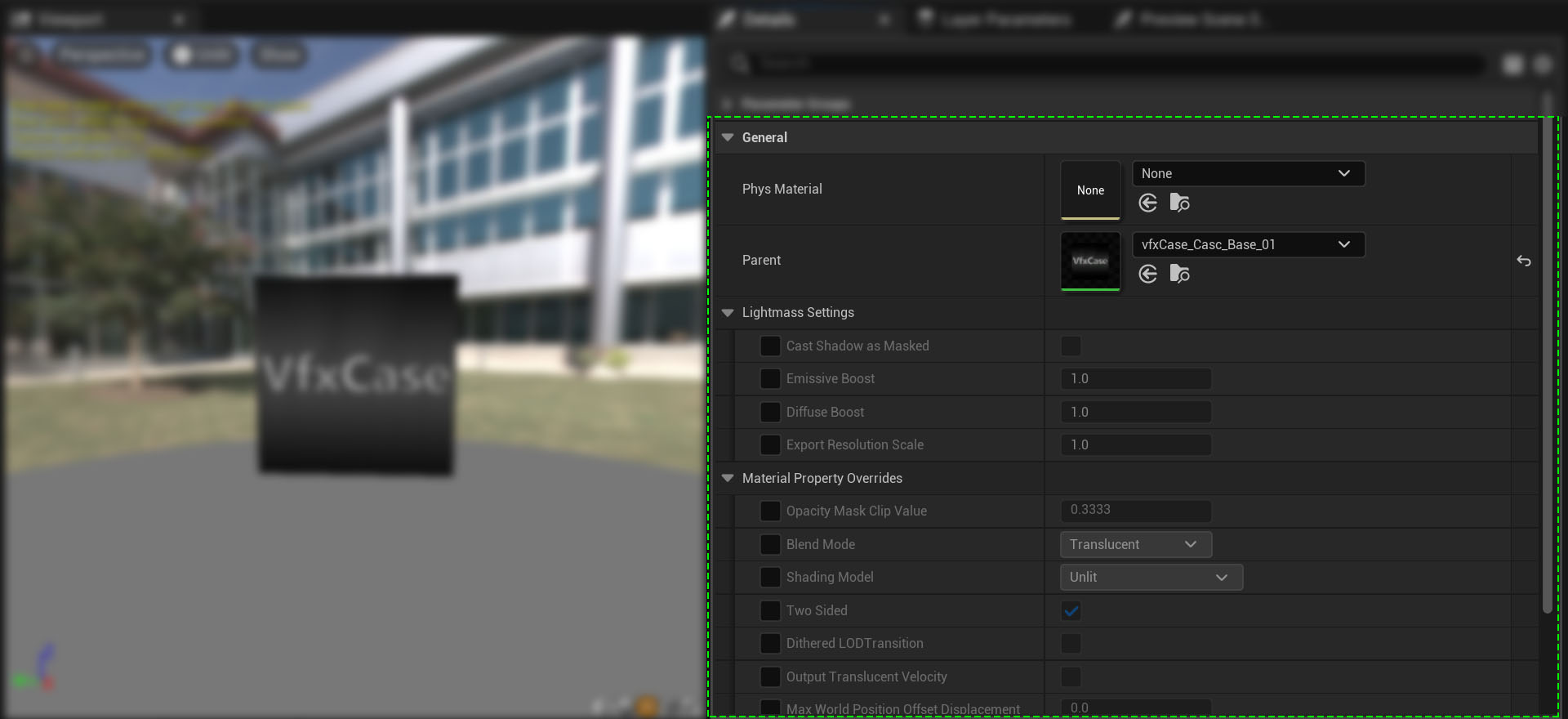The image size is (1568, 719).
Task: Open the Phys Material None dropdown
Action: (x=1248, y=173)
